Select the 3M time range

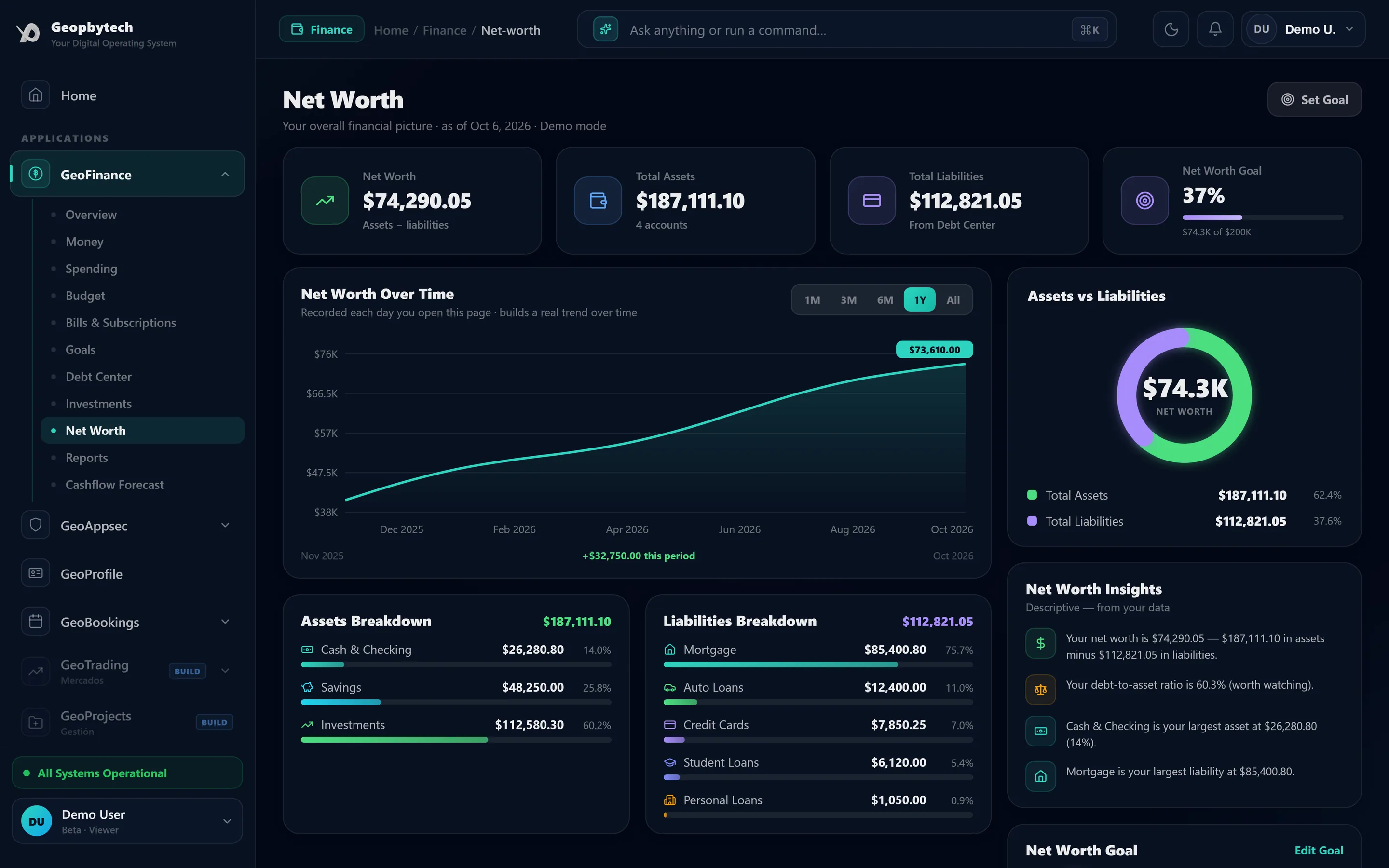pos(848,299)
